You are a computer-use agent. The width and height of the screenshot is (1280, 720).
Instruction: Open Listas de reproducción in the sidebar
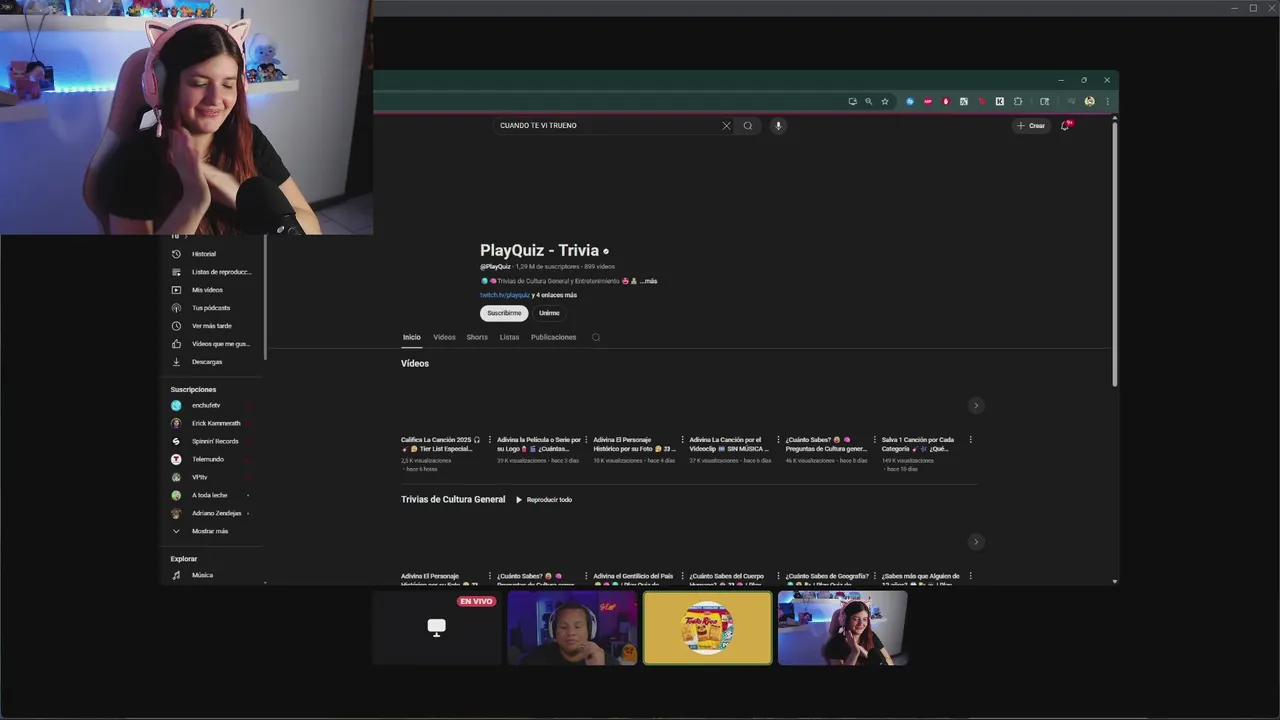212,272
